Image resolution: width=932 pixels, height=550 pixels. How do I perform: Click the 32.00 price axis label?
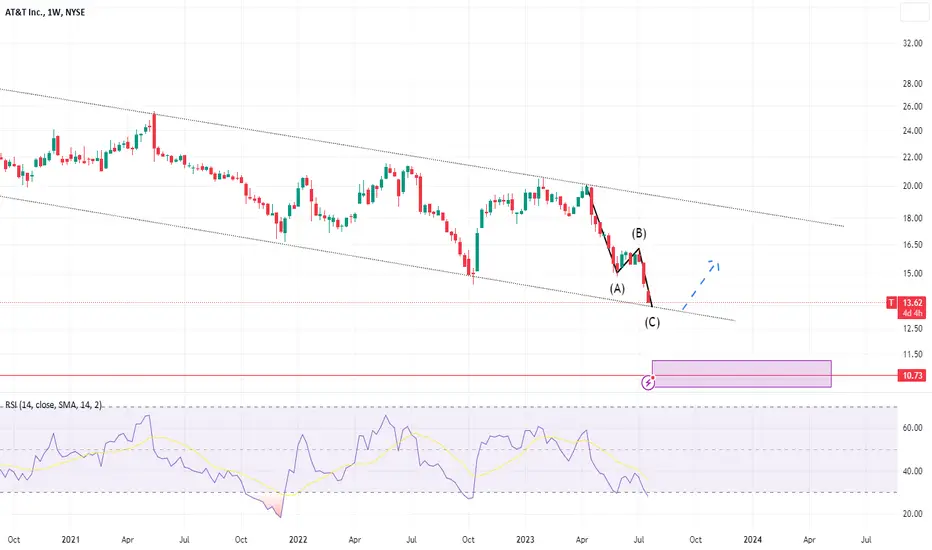(x=912, y=43)
